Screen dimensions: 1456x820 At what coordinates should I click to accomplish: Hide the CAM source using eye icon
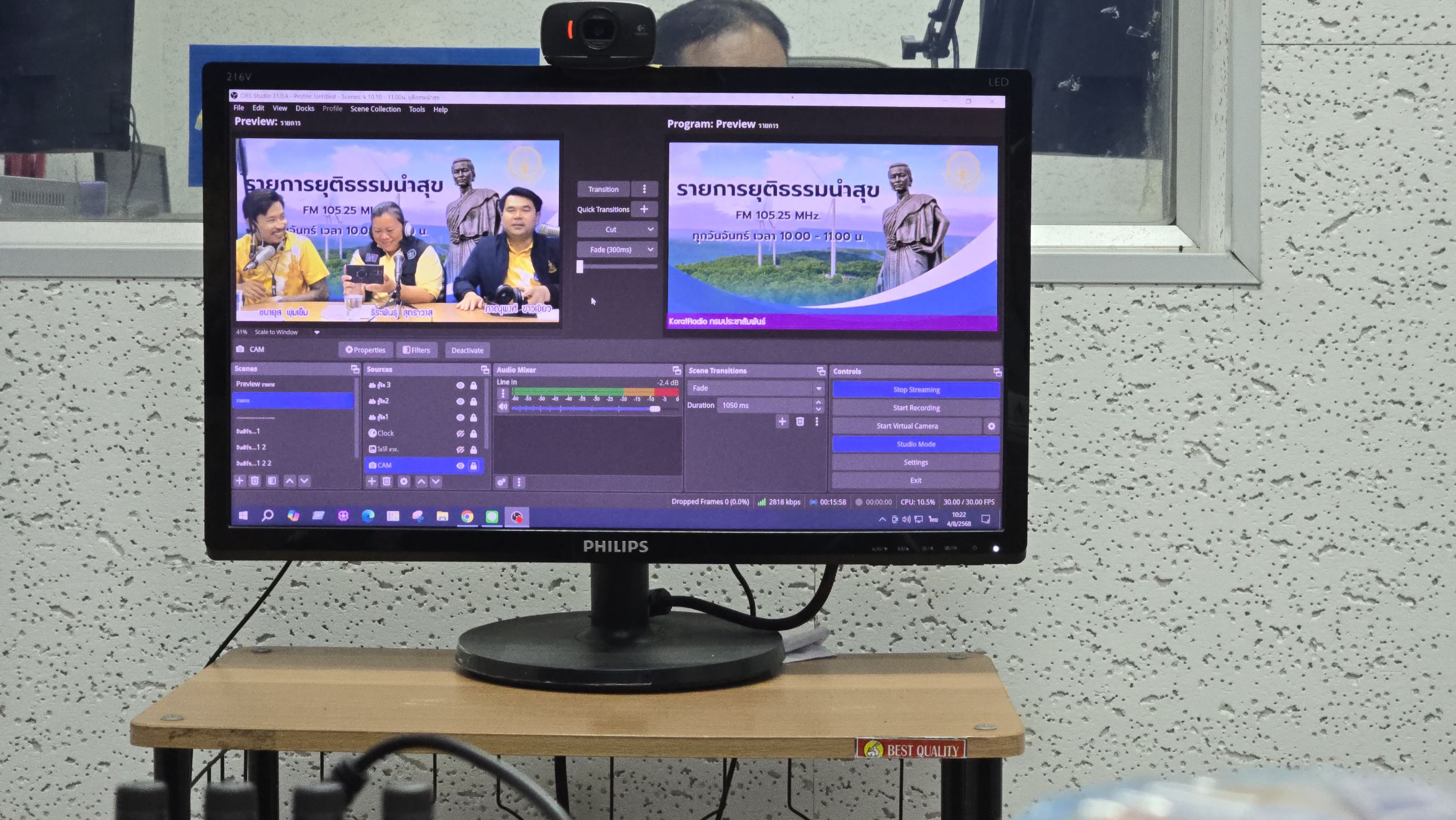[460, 466]
